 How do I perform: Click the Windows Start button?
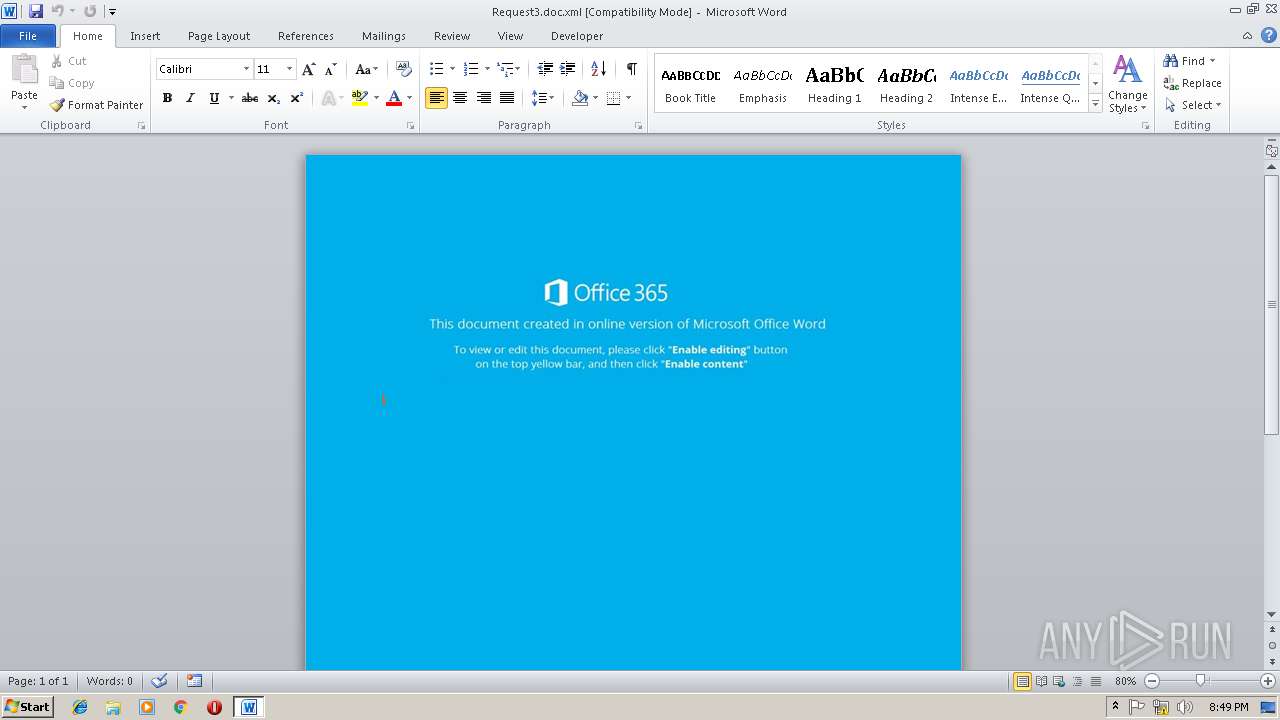27,707
